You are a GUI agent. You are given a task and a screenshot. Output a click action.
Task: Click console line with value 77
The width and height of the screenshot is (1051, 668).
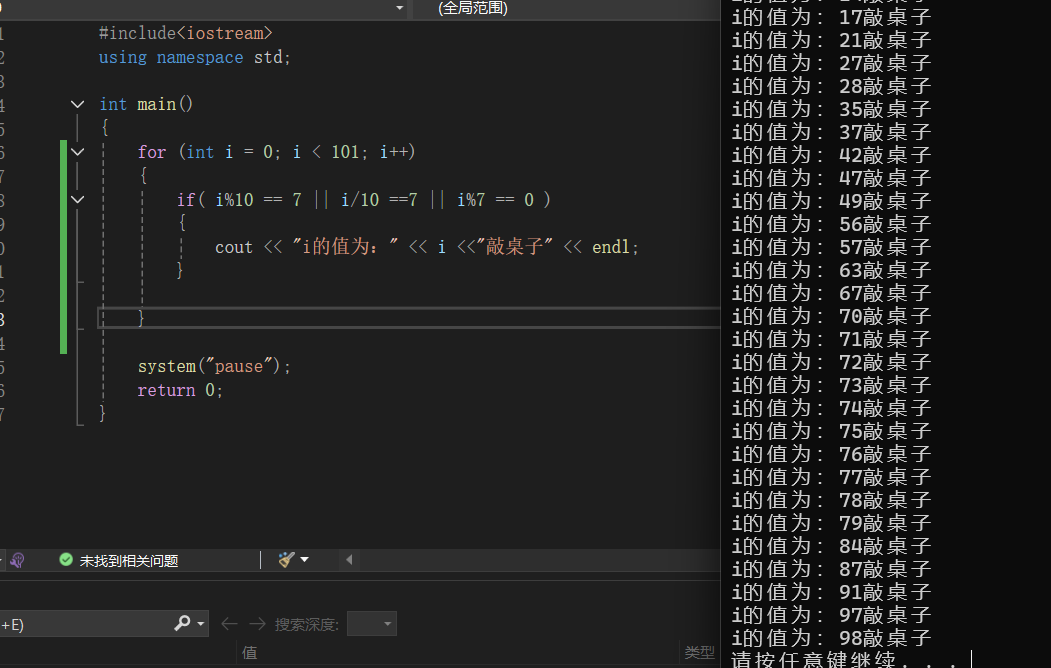[831, 477]
